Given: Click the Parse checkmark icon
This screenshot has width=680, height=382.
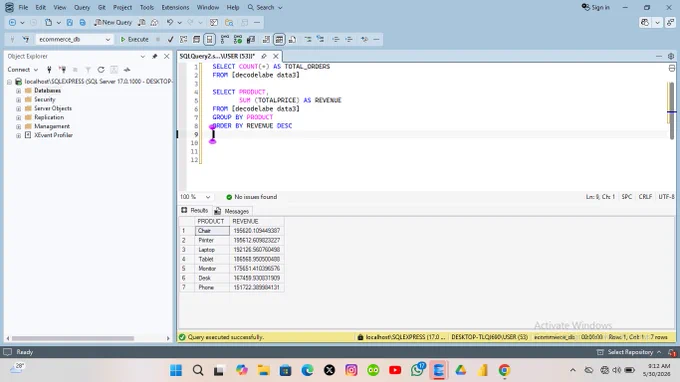Looking at the screenshot, I should pyautogui.click(x=170, y=39).
